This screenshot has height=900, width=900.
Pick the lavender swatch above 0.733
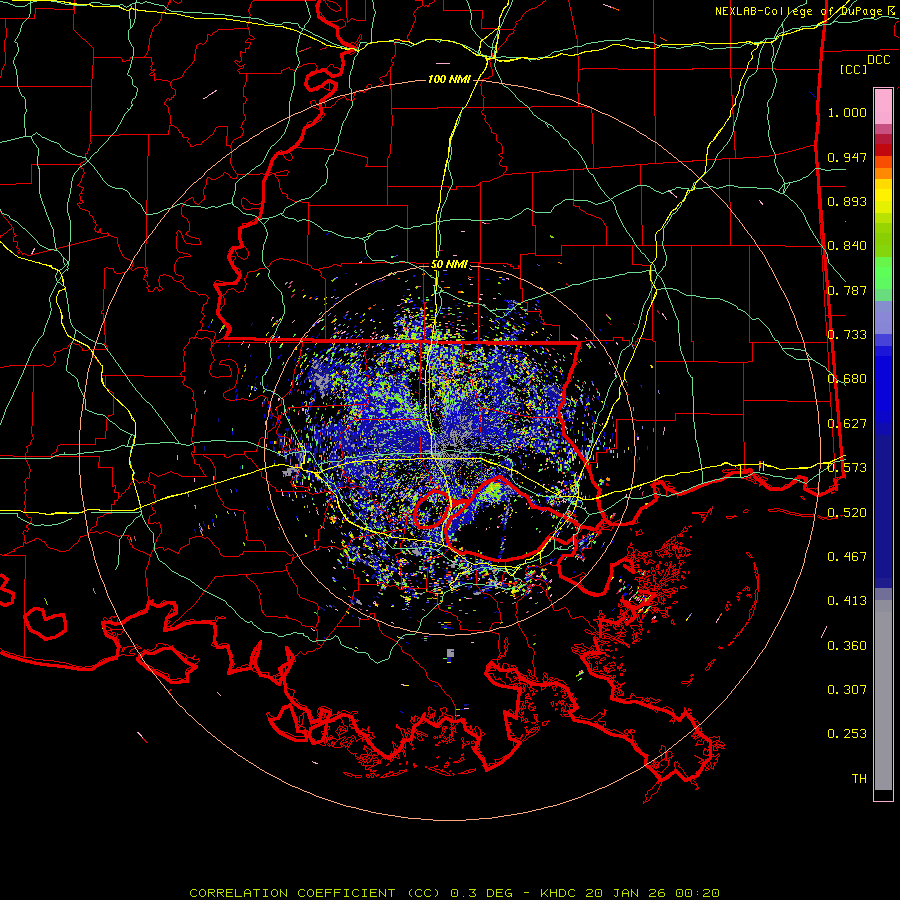[x=883, y=317]
